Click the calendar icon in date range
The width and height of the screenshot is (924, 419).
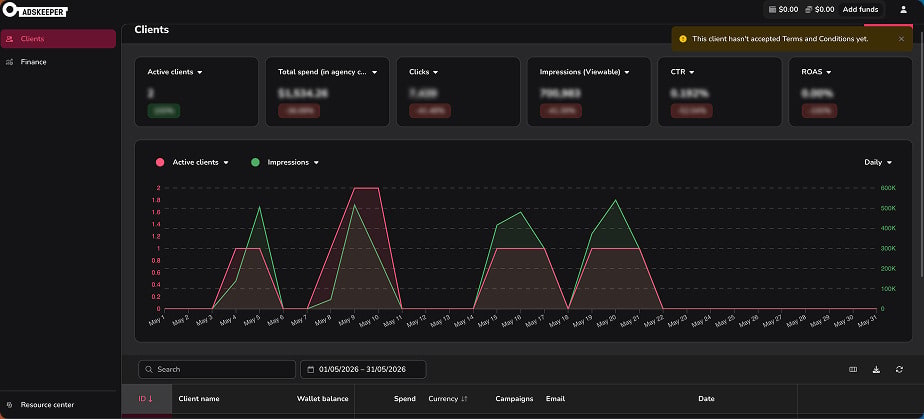tap(311, 369)
